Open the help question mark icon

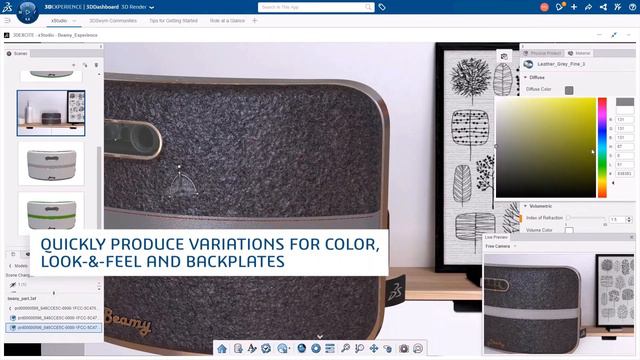(x=632, y=7)
